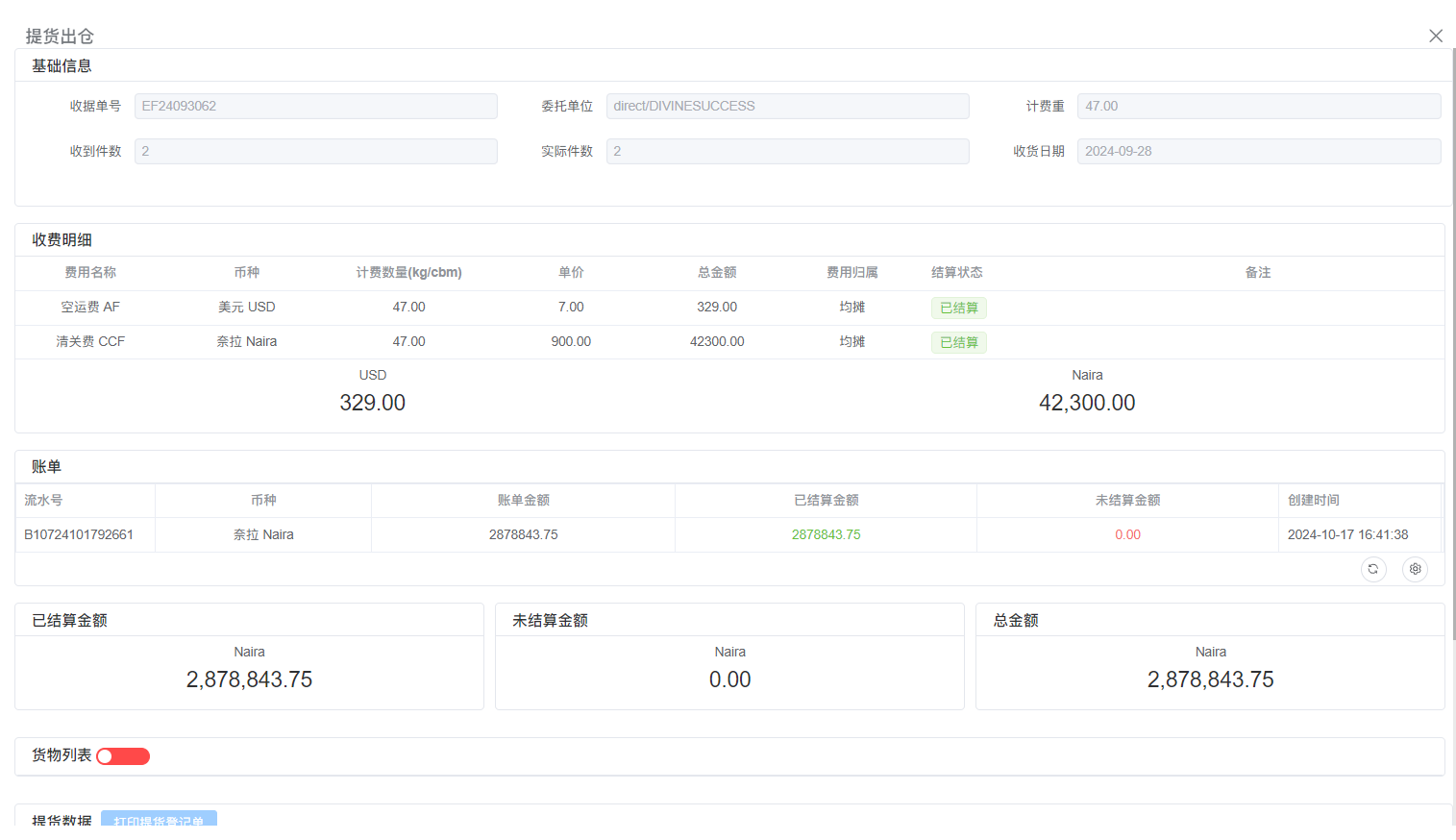This screenshot has width=1456, height=840.
Task: Open 账单 table column settings gear
Action: pos(1416,569)
